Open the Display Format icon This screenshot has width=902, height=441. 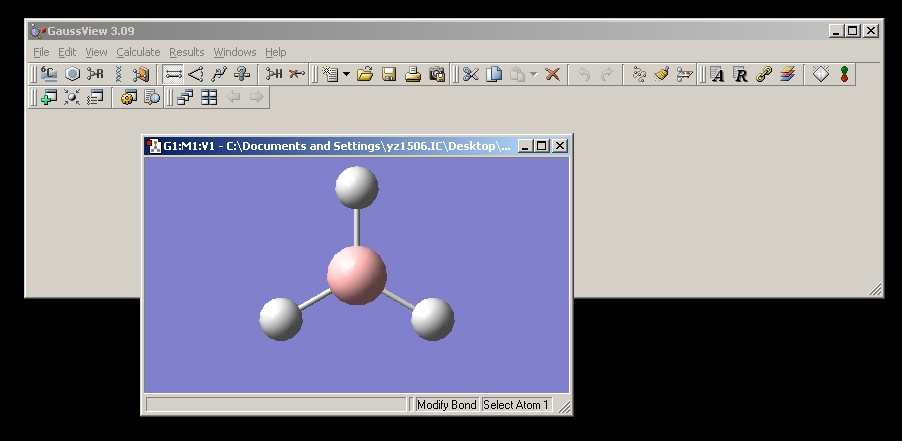tap(95, 97)
